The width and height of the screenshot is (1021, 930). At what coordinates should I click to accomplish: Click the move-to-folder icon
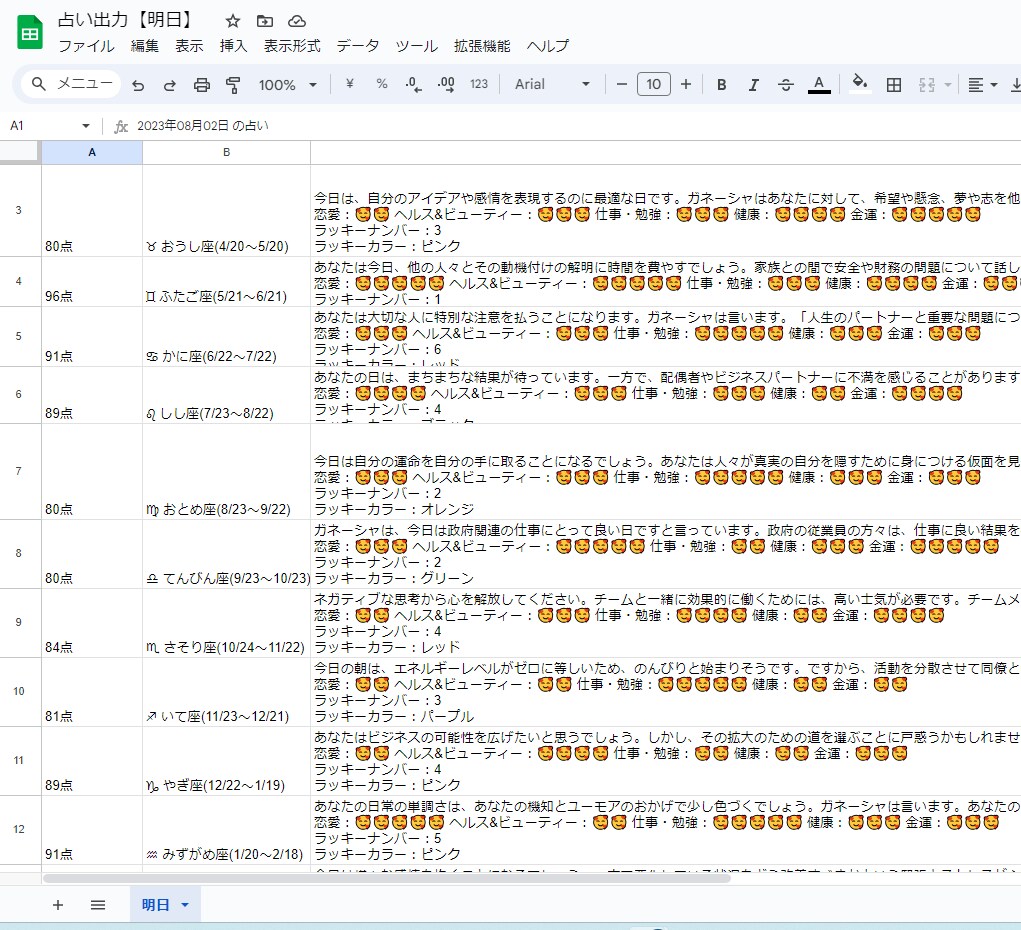pyautogui.click(x=264, y=21)
